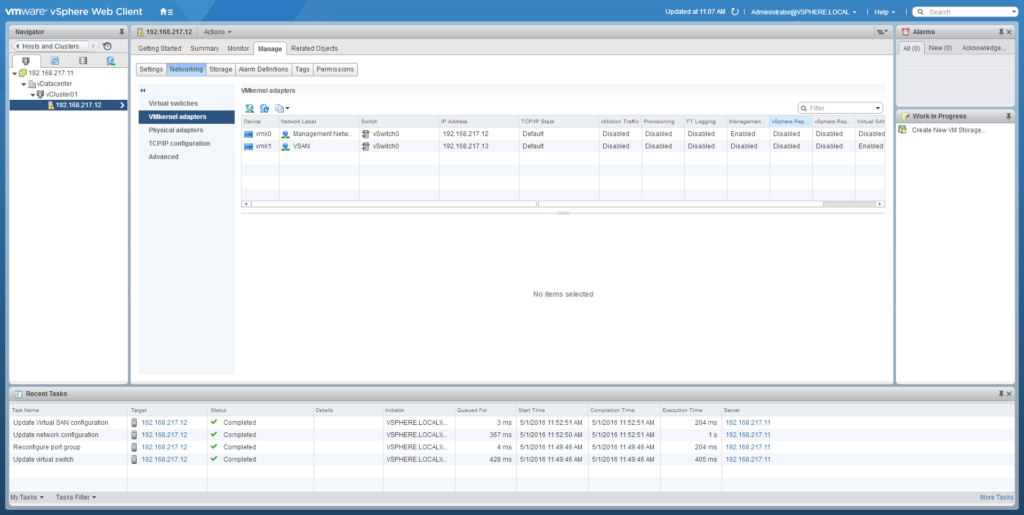Open Create New VM Storage work item
The image size is (1024, 515).
pyautogui.click(x=949, y=130)
